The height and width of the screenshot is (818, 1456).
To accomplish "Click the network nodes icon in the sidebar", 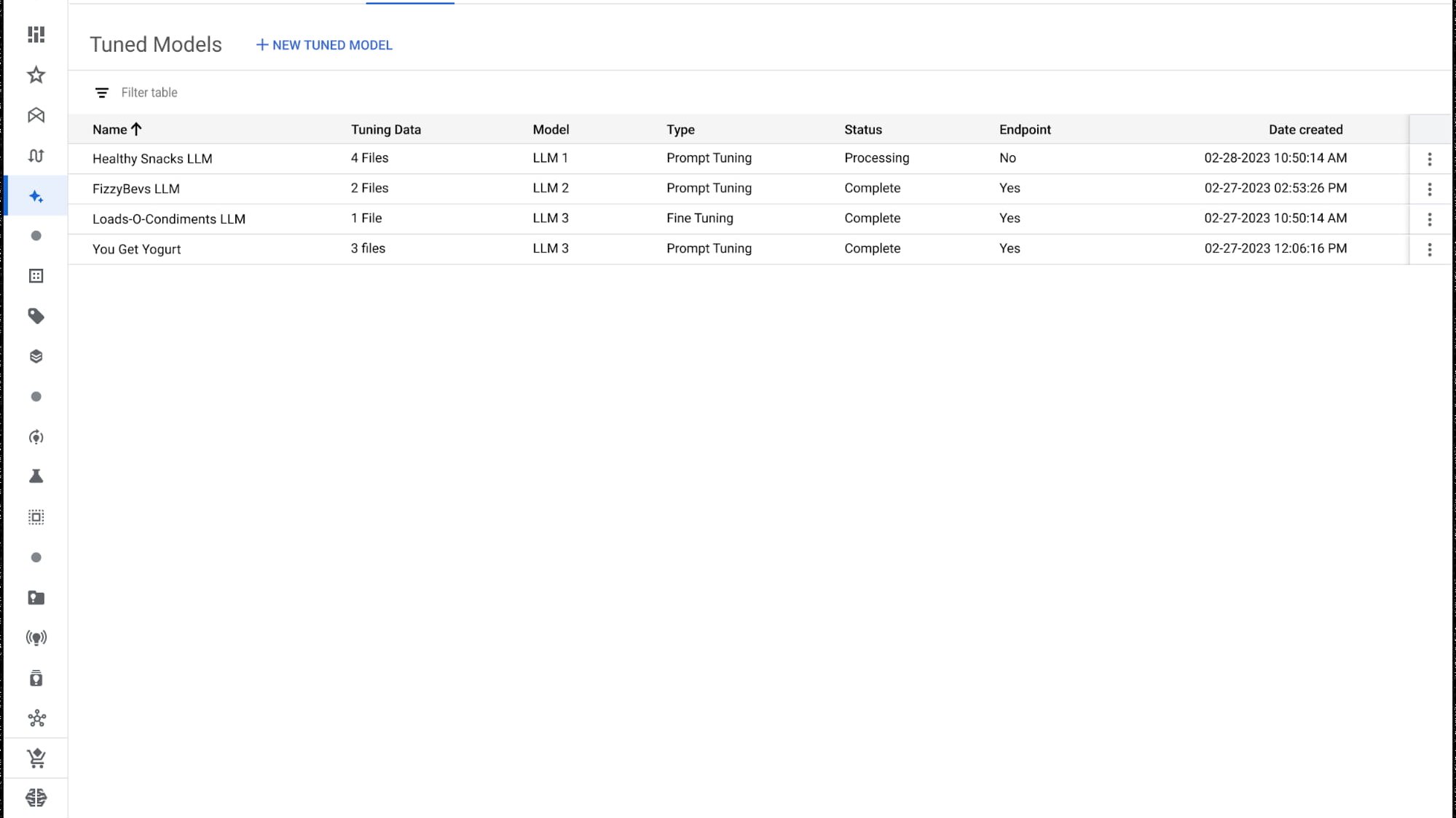I will [x=36, y=719].
